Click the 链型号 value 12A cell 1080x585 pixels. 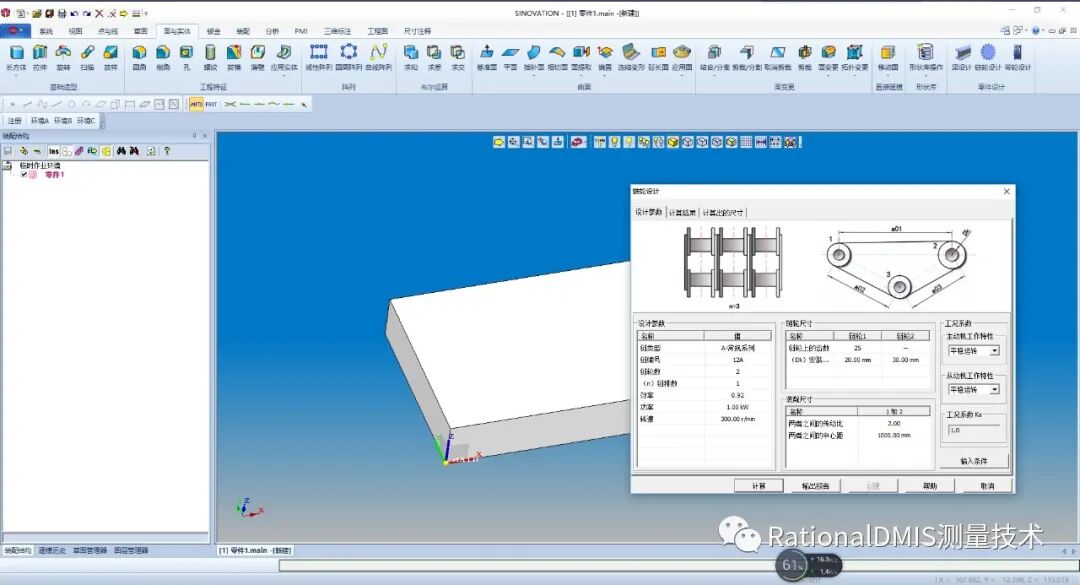click(737, 360)
